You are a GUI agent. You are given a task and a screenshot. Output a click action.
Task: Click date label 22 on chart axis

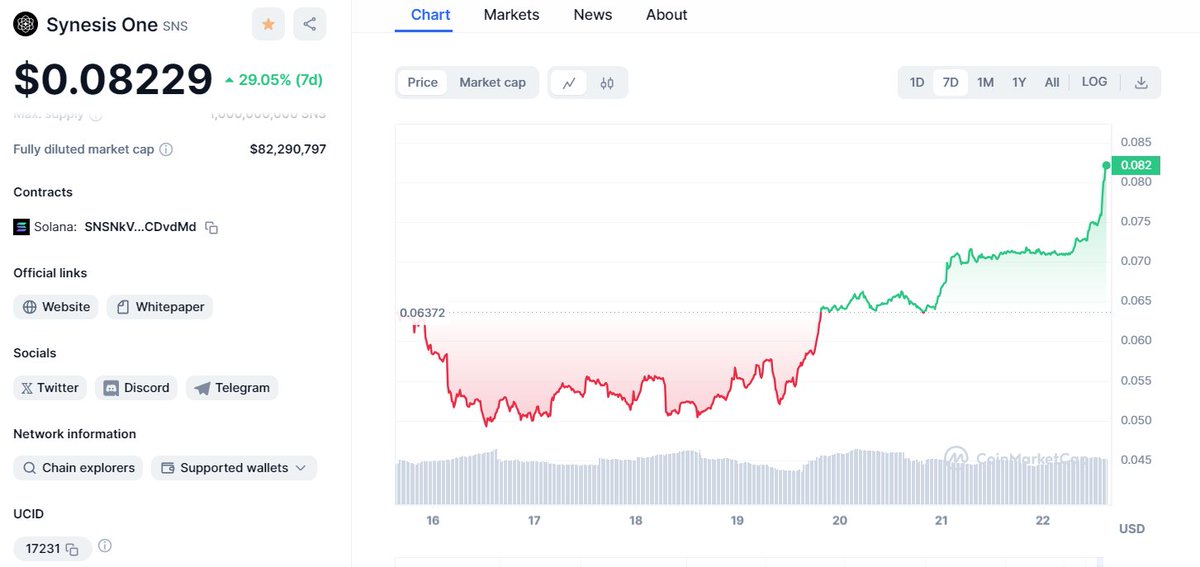coord(1042,521)
